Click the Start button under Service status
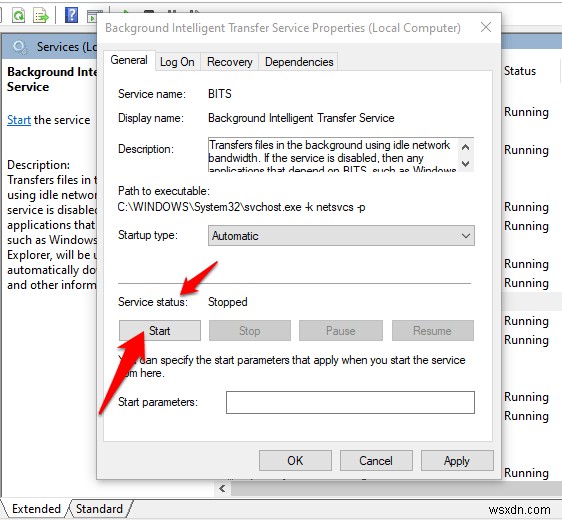This screenshot has height=520, width=562. point(160,330)
